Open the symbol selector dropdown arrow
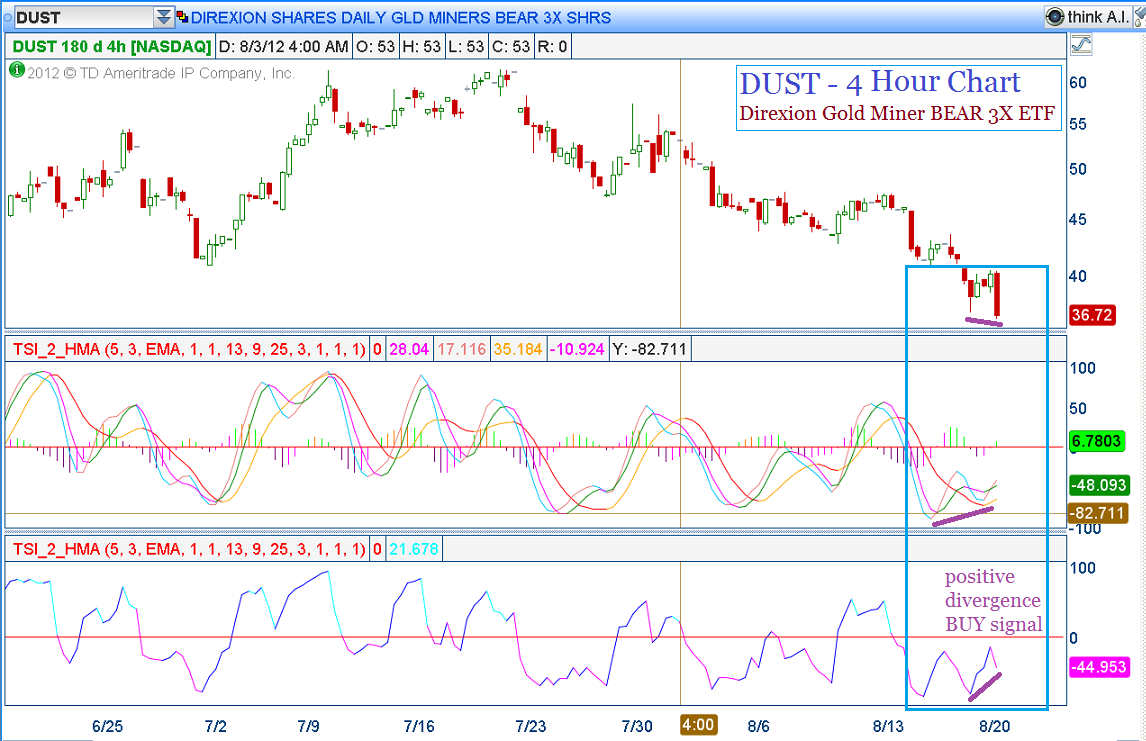1146x741 pixels. [x=164, y=17]
